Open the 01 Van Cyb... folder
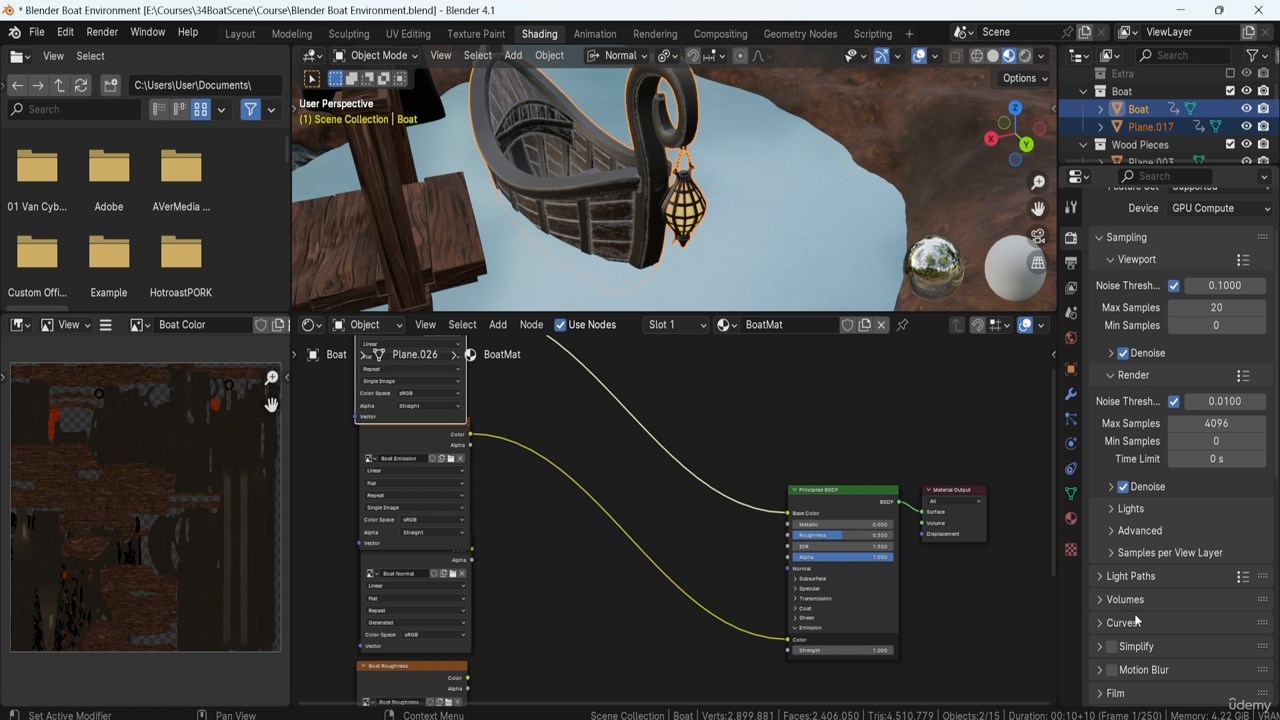The image size is (1280, 720). click(x=37, y=179)
